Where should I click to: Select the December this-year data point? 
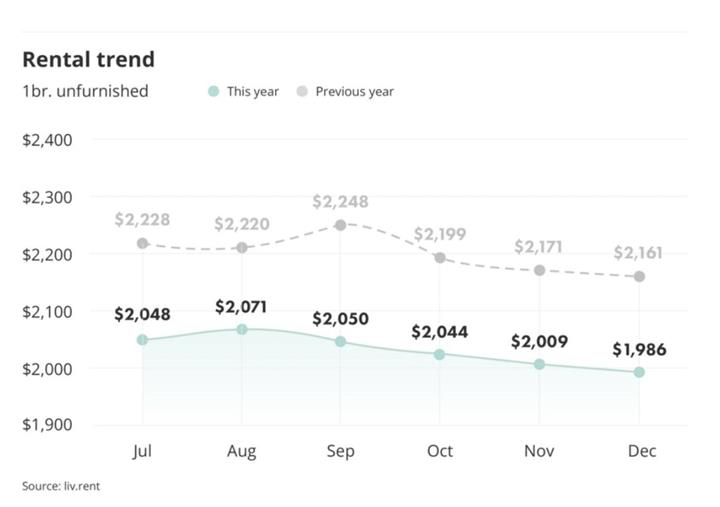pos(639,372)
